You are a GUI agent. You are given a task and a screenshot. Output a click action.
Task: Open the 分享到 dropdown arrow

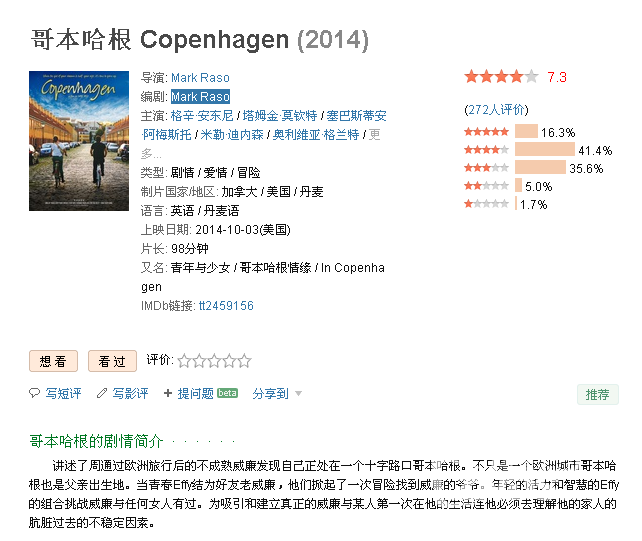(x=298, y=394)
